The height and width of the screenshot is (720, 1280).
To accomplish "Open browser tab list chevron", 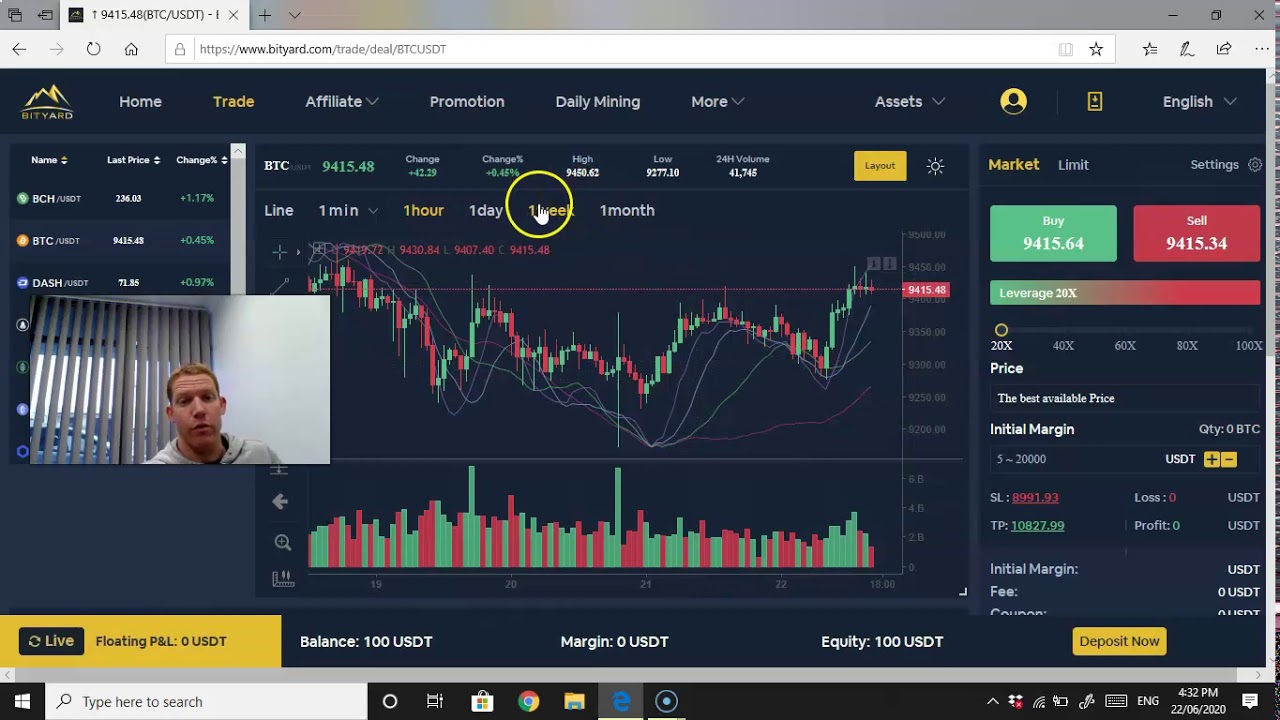I will click(x=294, y=15).
